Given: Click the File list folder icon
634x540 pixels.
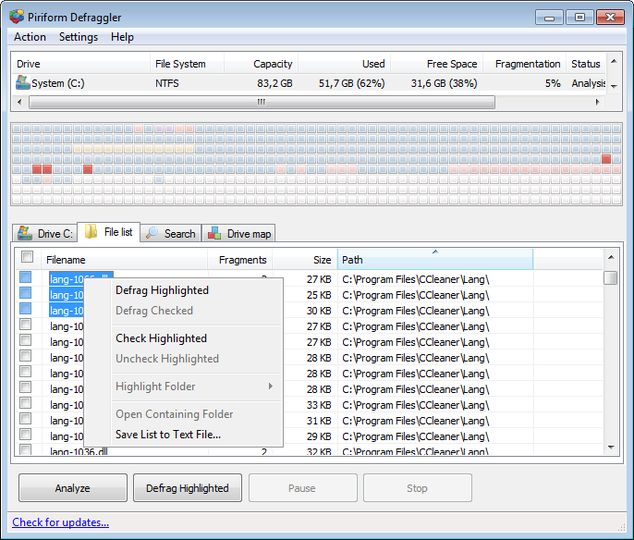Looking at the screenshot, I should pyautogui.click(x=91, y=233).
